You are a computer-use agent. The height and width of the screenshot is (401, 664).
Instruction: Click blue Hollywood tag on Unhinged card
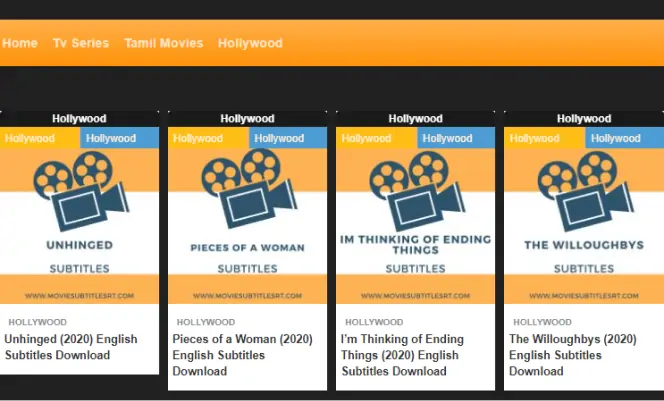(119, 138)
